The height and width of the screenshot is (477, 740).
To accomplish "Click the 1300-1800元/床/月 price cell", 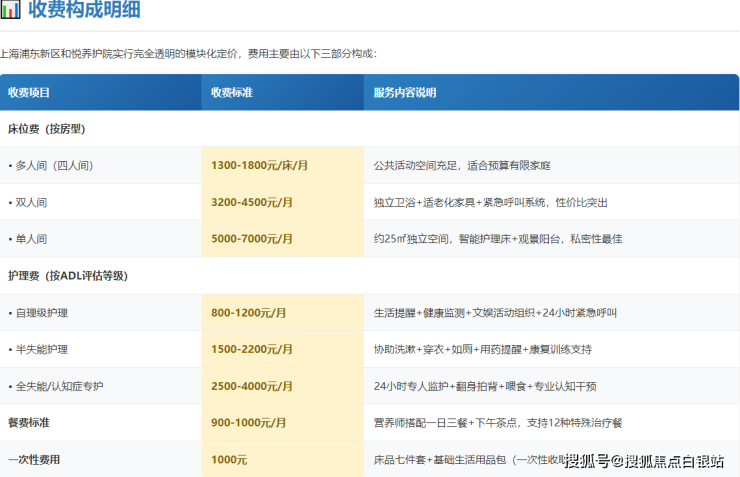I will 259,165.
